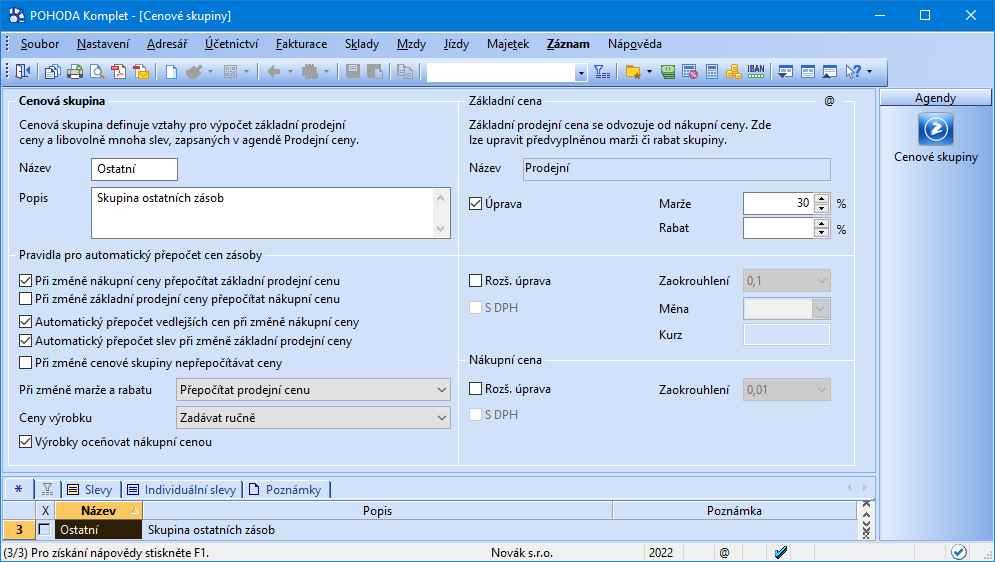Image resolution: width=995 pixels, height=562 pixels.
Task: Open the Ceny výrobku dropdown
Action: click(x=313, y=417)
